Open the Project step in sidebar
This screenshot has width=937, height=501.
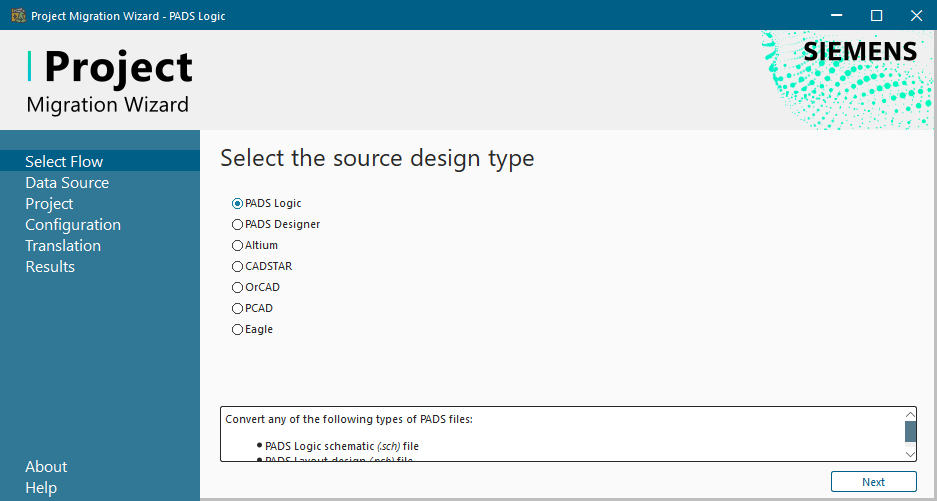click(49, 204)
